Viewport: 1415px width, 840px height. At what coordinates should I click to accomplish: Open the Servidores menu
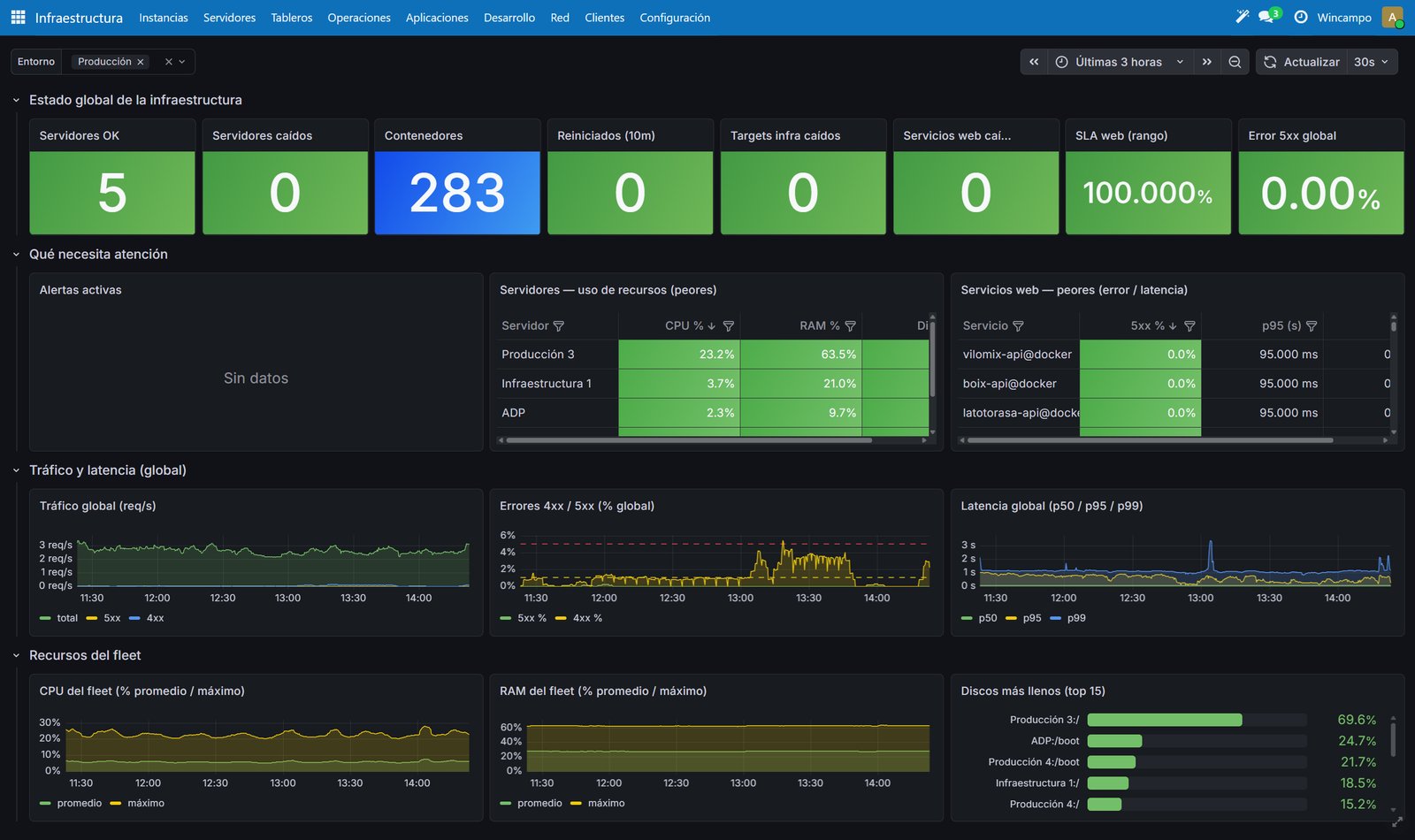tap(229, 18)
